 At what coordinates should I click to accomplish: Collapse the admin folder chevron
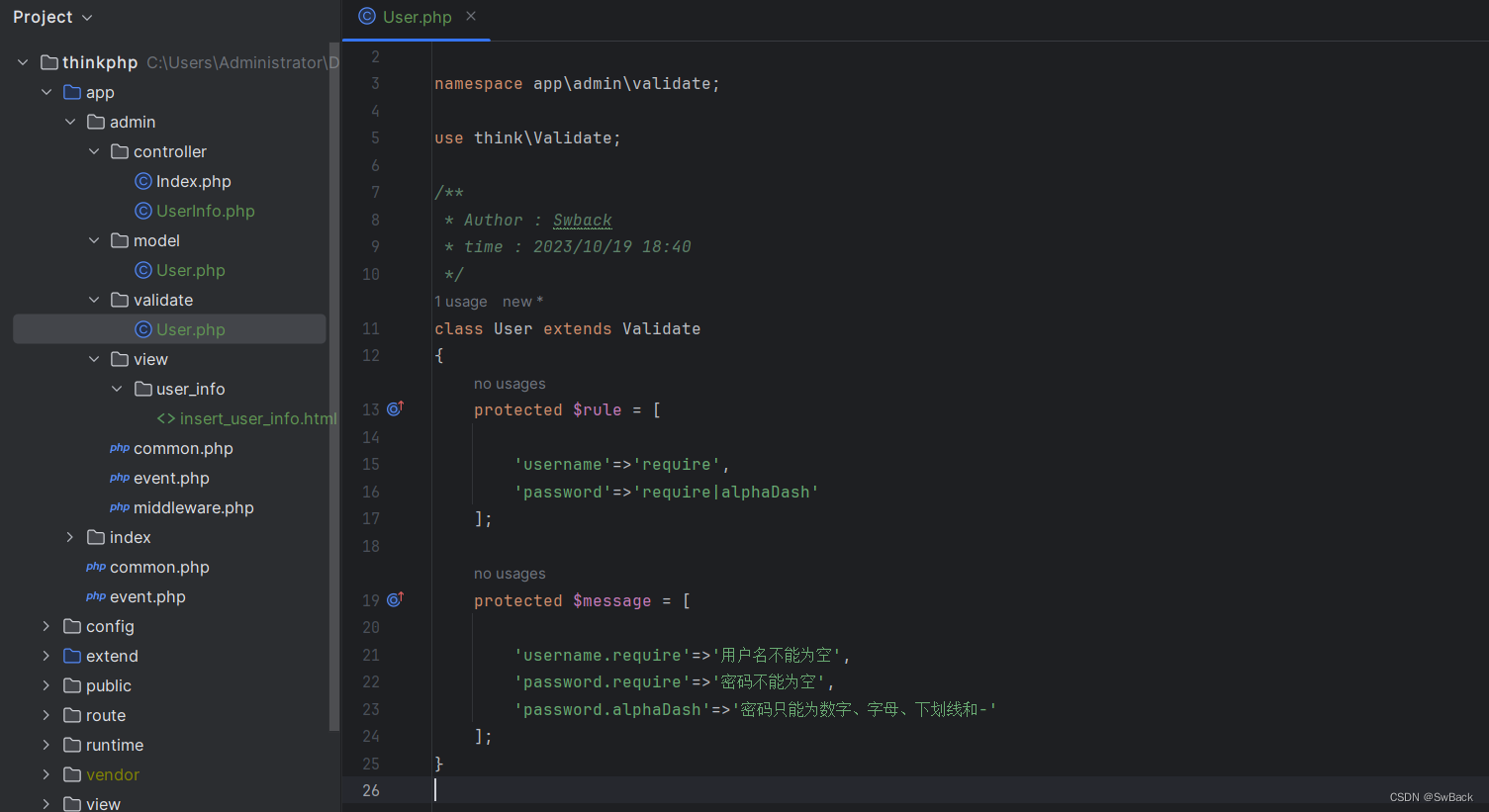70,122
